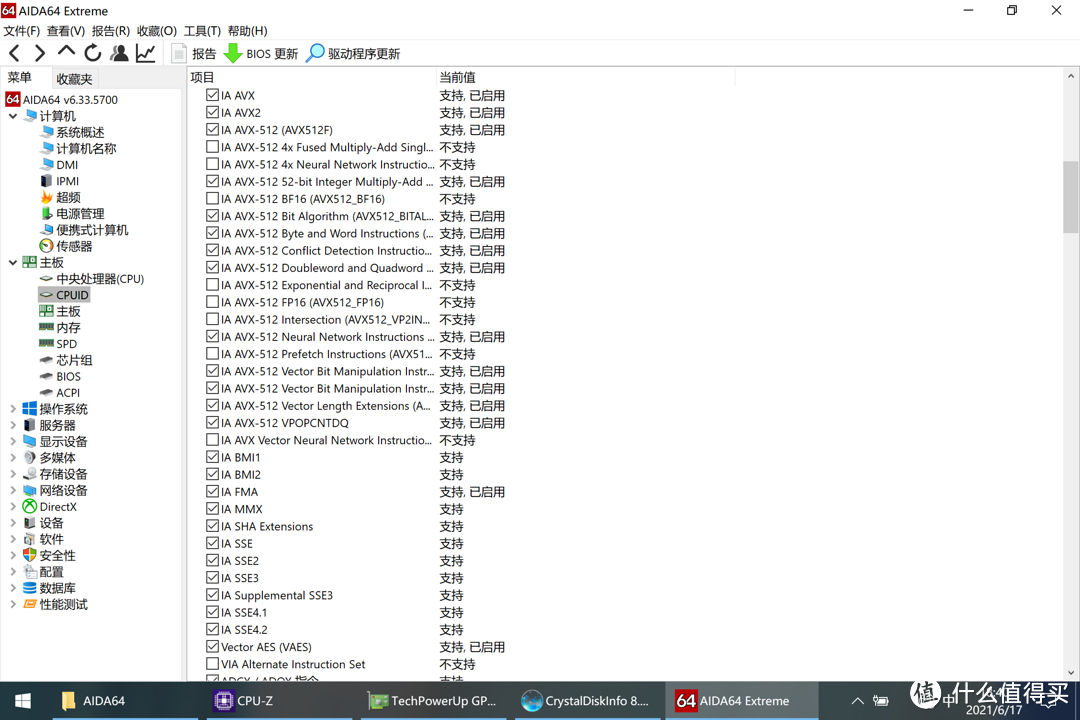This screenshot has height=720, width=1080.
Task: Toggle the IA AVX checkbox
Action: [212, 95]
